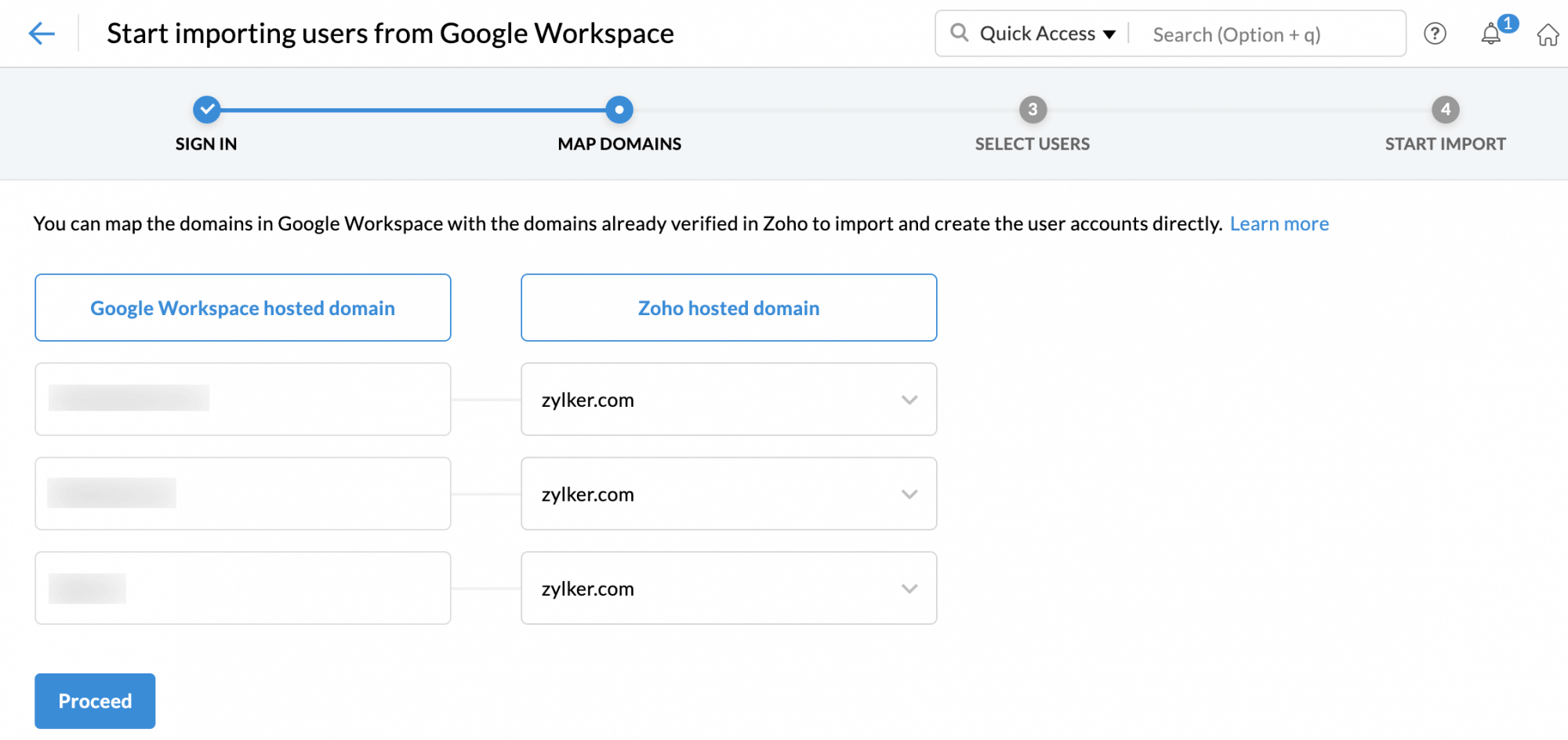Open the notifications bell icon
Viewport: 1568px width, 740px height.
(x=1491, y=34)
